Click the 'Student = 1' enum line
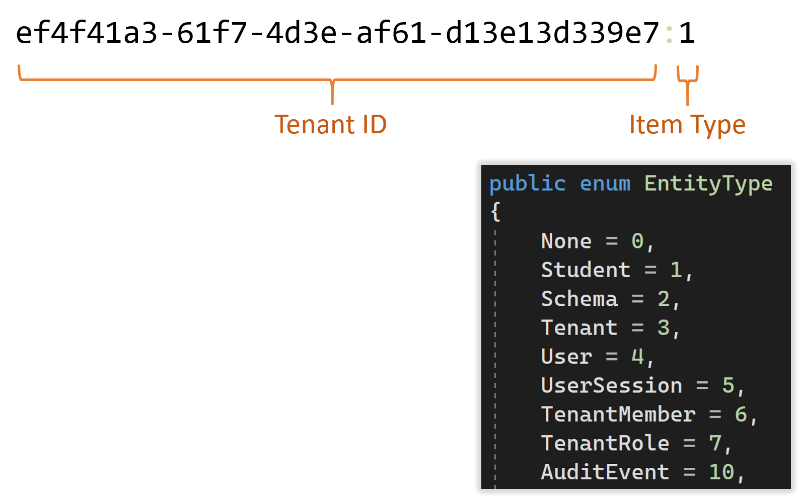 617,270
